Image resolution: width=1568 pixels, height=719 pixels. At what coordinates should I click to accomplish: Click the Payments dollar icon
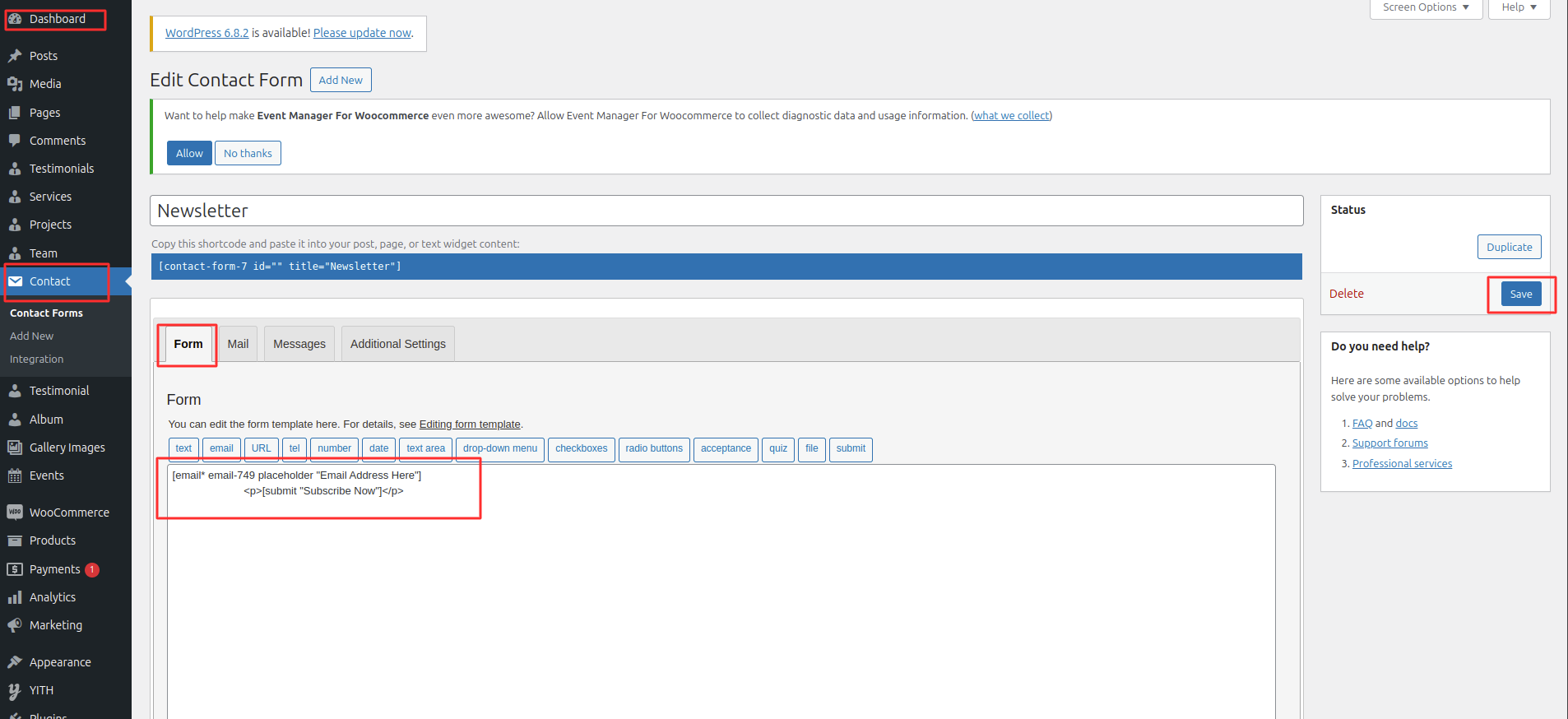(15, 569)
